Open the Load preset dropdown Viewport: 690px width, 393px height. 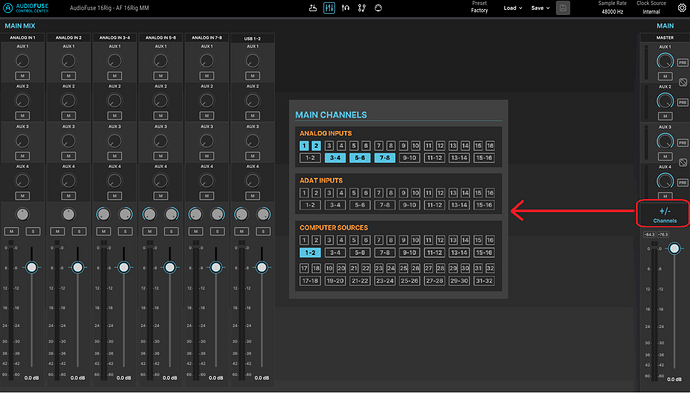coord(513,8)
